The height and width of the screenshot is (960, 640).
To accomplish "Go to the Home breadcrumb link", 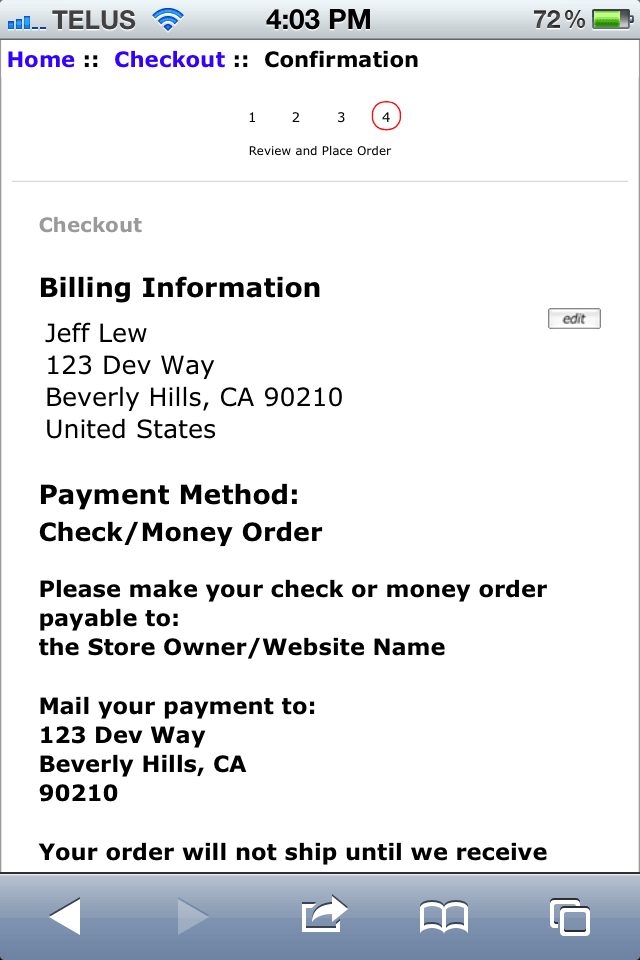I will 41,59.
